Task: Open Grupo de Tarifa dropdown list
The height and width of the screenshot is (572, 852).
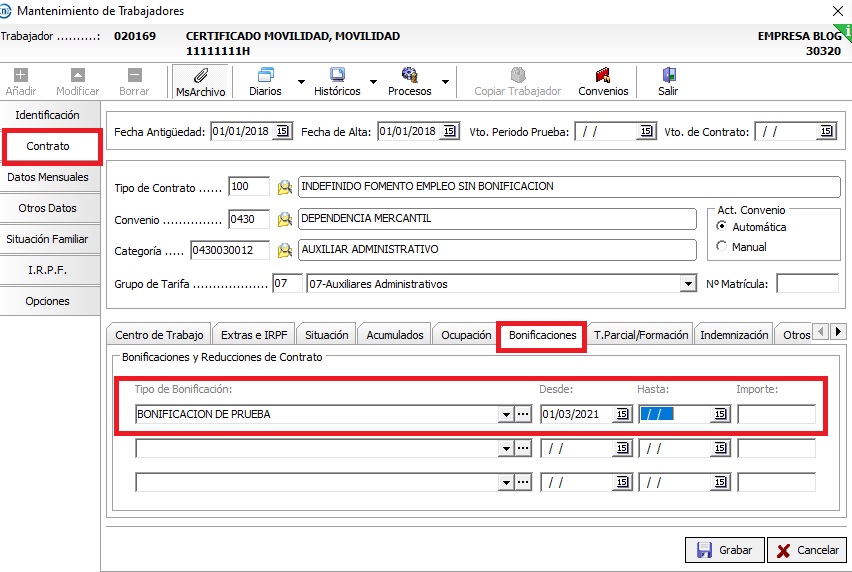Action: click(x=688, y=284)
